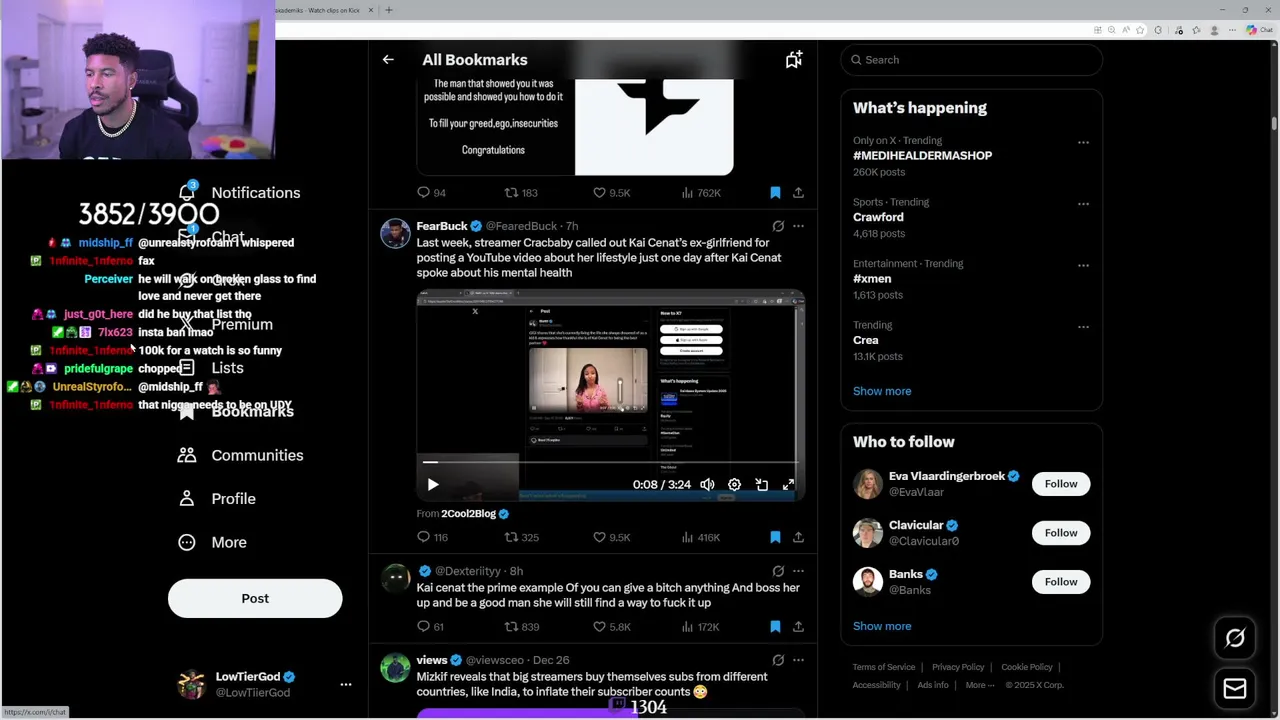Enter fullscreen on the FearBuck video
Image resolution: width=1280 pixels, height=720 pixels.
(x=788, y=484)
